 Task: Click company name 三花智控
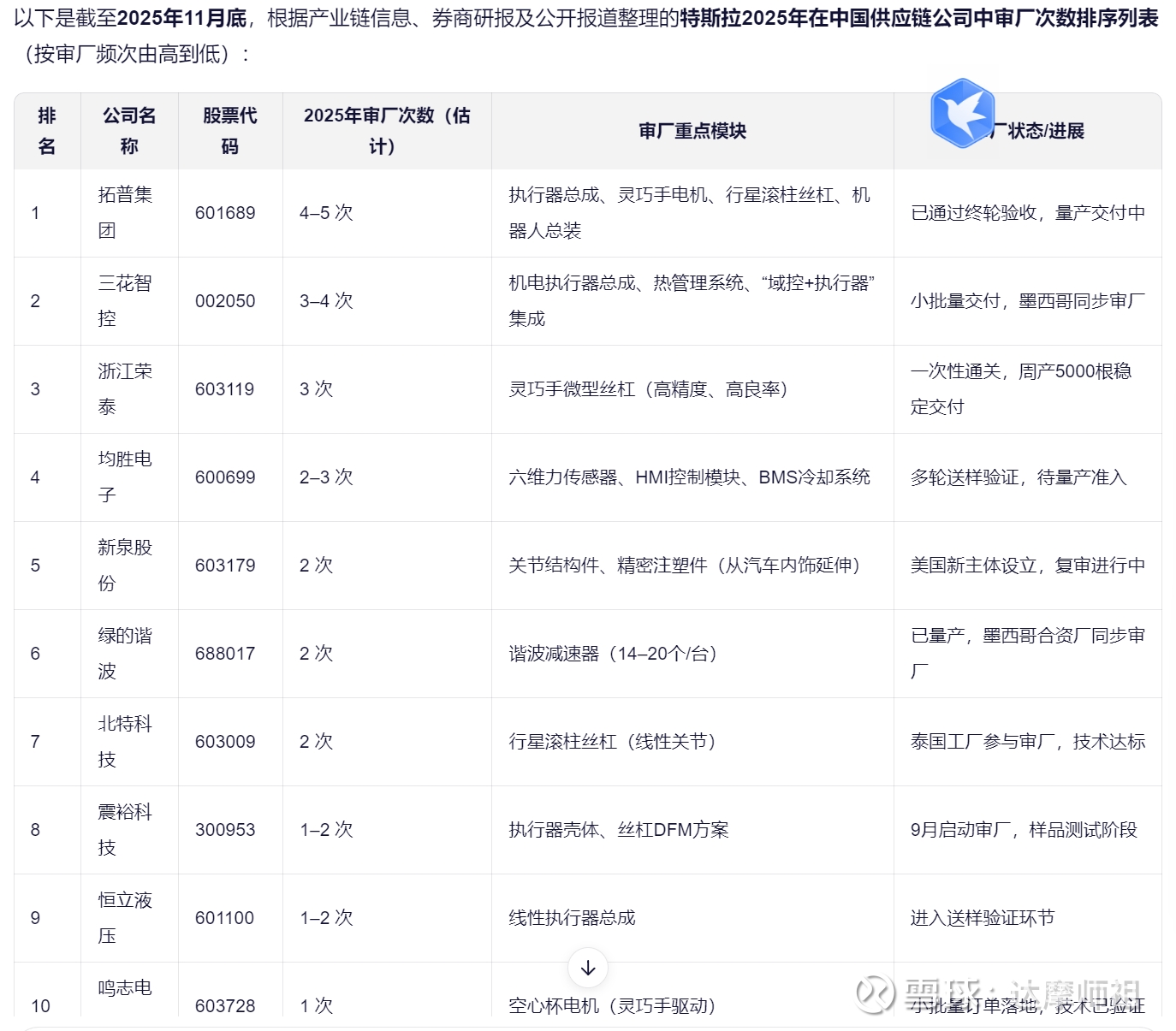click(125, 301)
